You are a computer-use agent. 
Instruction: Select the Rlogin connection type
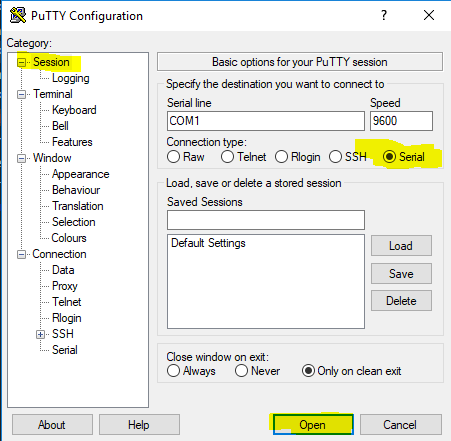[x=281, y=157]
